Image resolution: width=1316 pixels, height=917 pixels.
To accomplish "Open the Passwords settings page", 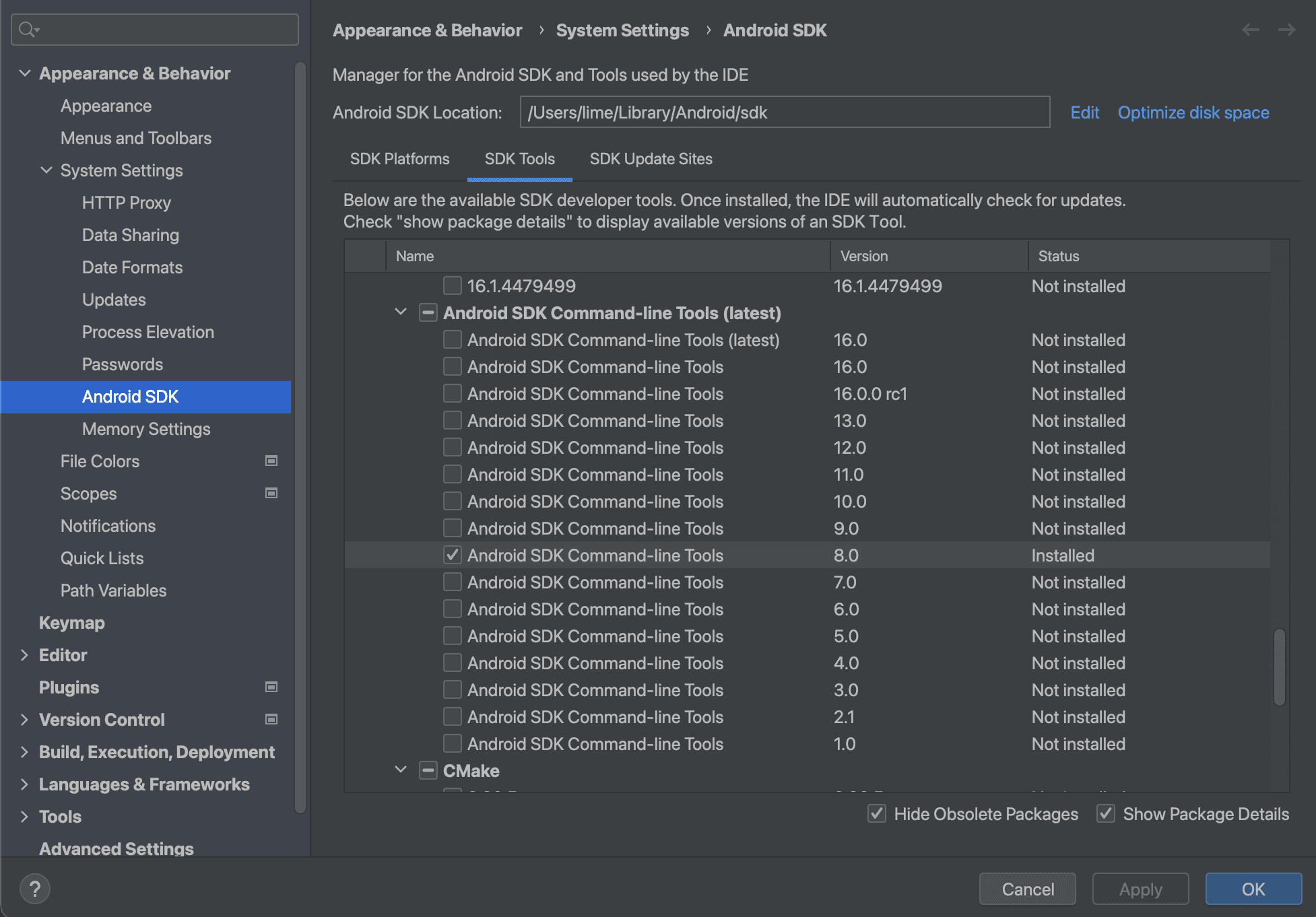I will click(x=122, y=364).
